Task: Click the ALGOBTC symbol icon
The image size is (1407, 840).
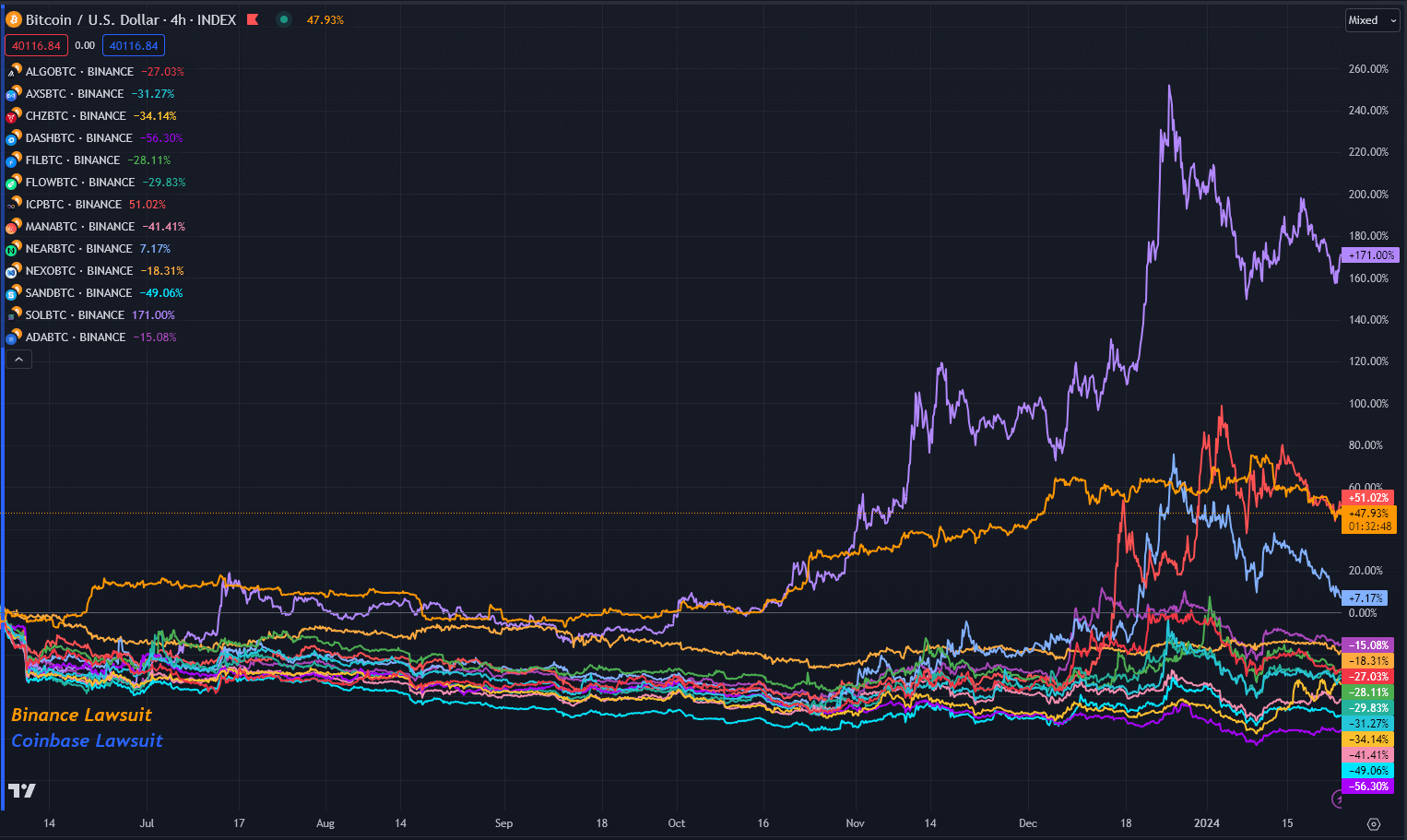Action: point(13,71)
